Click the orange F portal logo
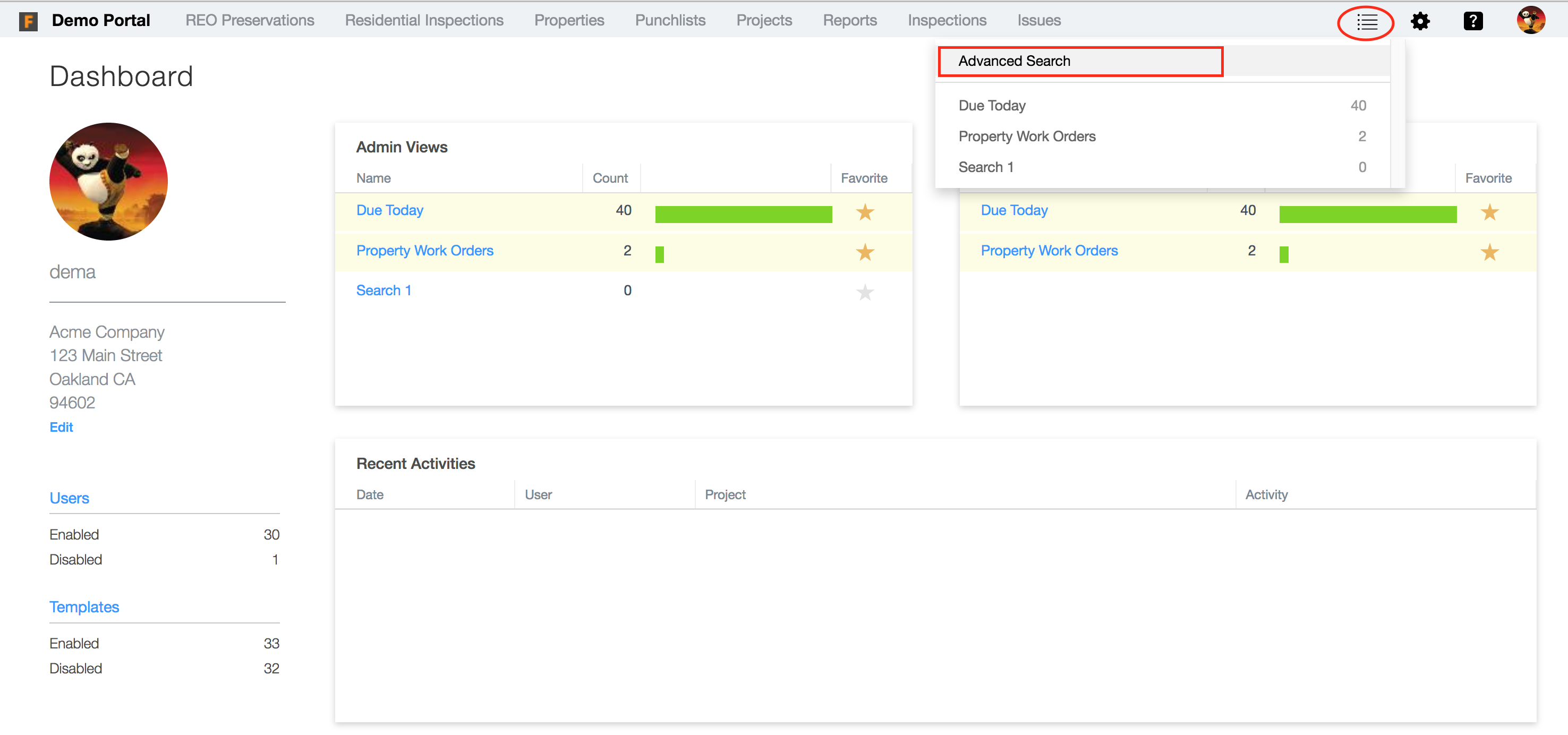The image size is (1568, 735). (x=28, y=21)
